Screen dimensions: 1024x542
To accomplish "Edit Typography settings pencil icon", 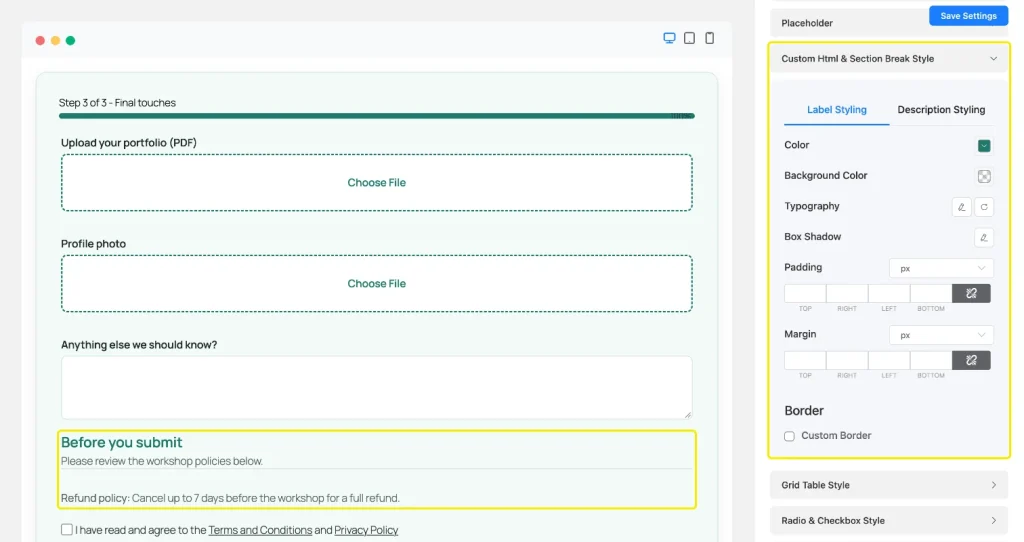I will (961, 207).
